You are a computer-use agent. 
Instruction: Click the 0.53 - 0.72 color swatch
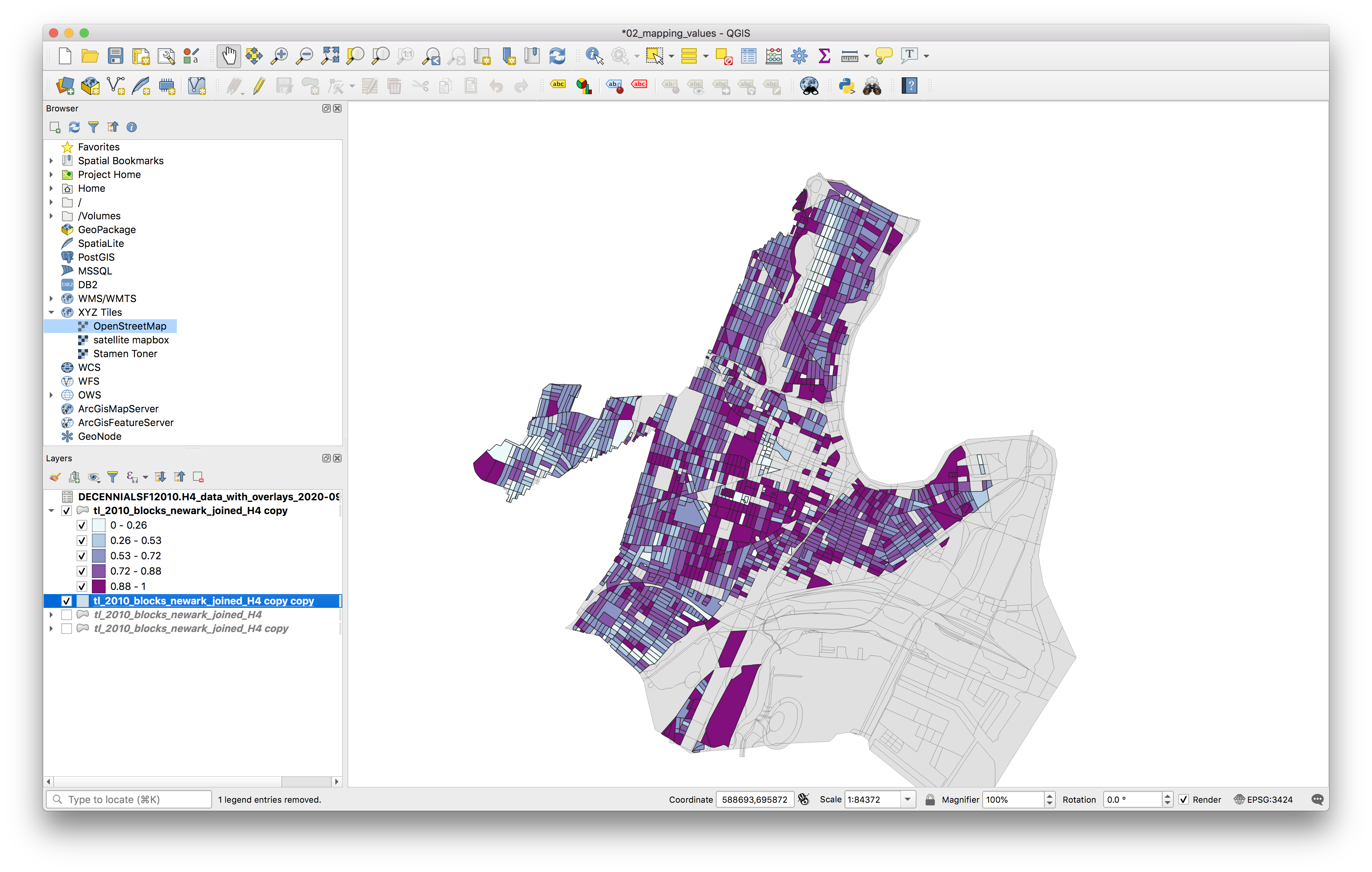pyautogui.click(x=98, y=555)
